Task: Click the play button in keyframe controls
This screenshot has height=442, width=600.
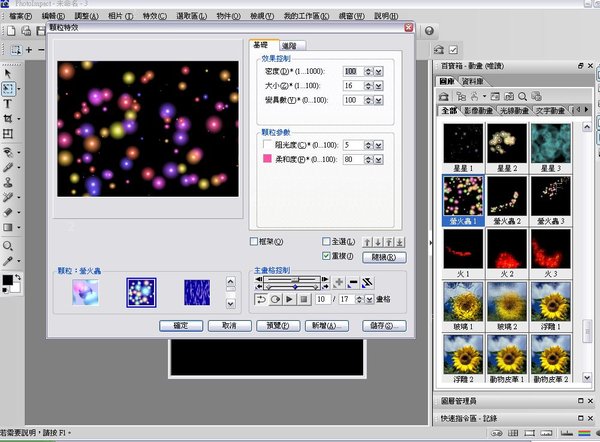Action: pos(288,299)
